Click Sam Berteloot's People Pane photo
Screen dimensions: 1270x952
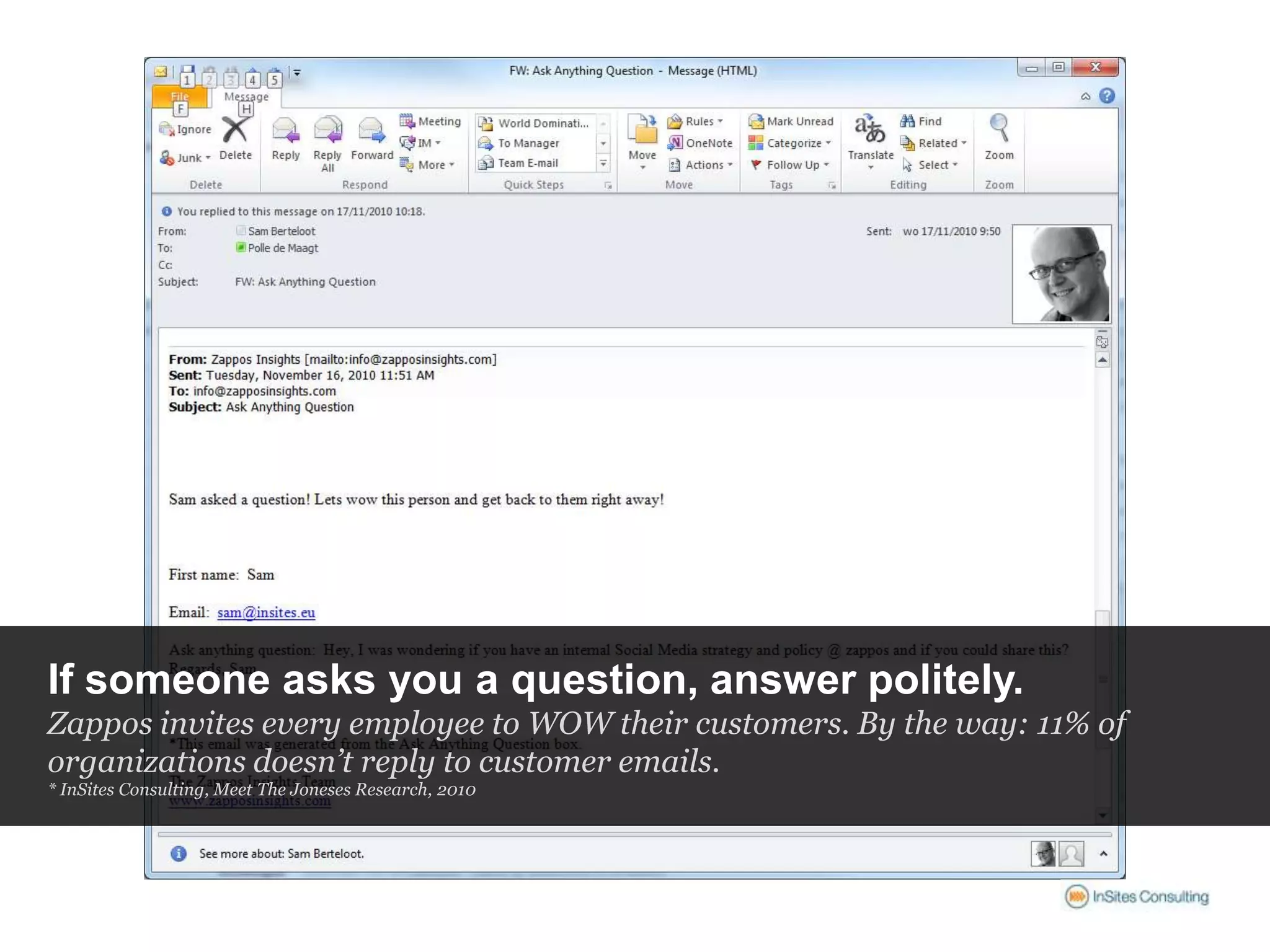click(x=1043, y=853)
